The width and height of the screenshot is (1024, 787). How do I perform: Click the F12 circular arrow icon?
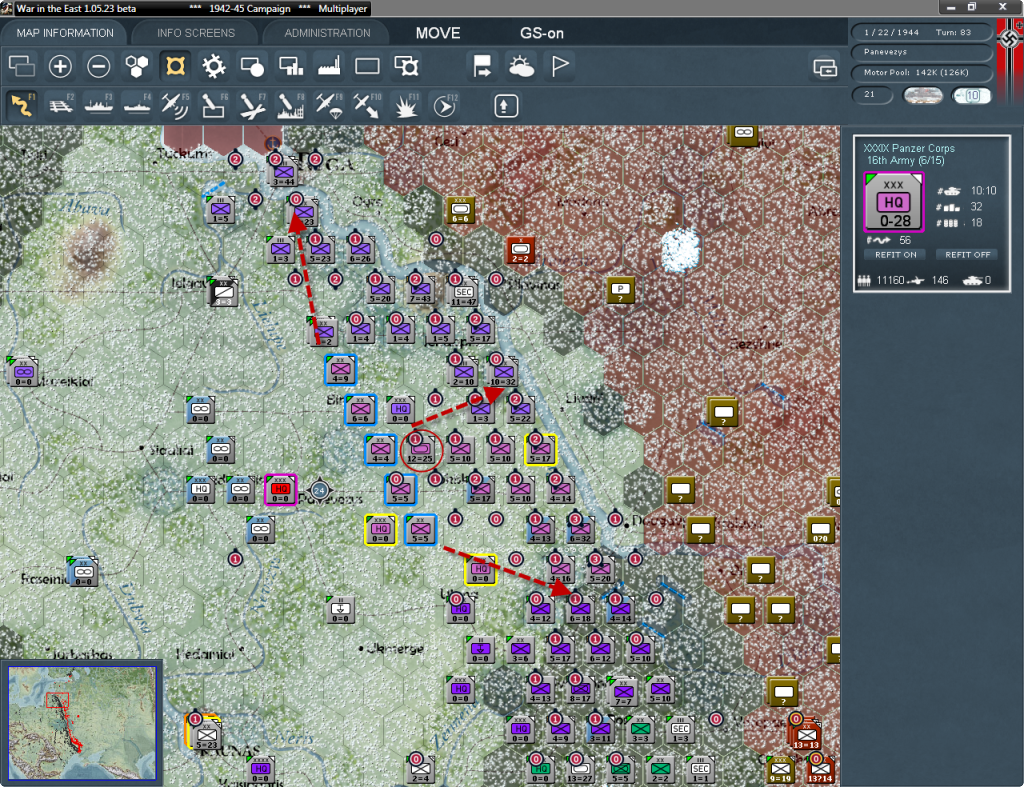[x=445, y=106]
